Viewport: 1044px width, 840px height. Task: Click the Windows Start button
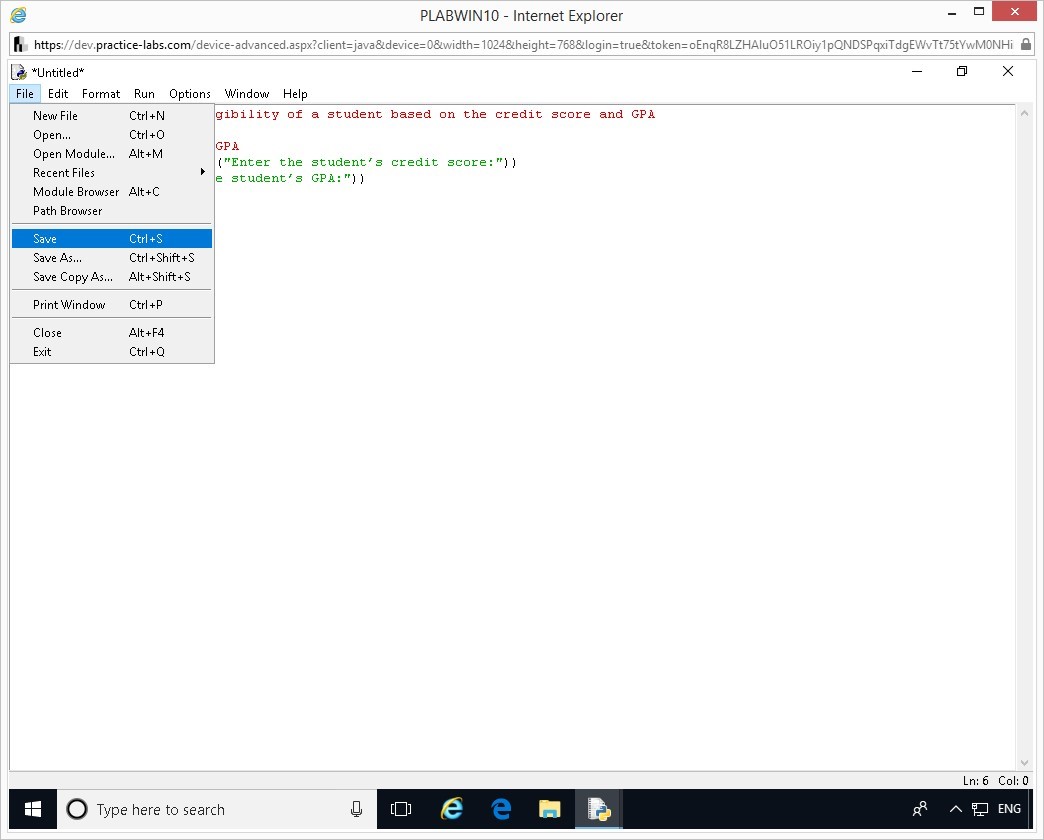(33, 809)
